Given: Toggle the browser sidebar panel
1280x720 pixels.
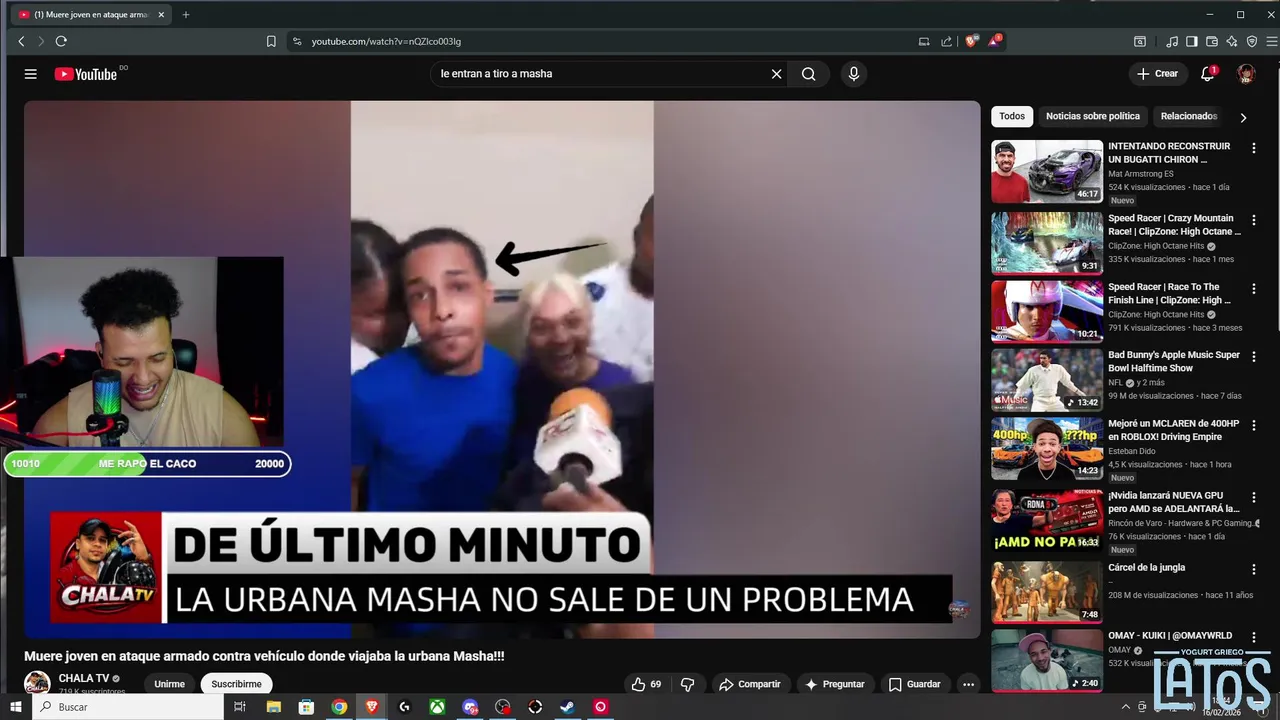Looking at the screenshot, I should (x=1192, y=41).
